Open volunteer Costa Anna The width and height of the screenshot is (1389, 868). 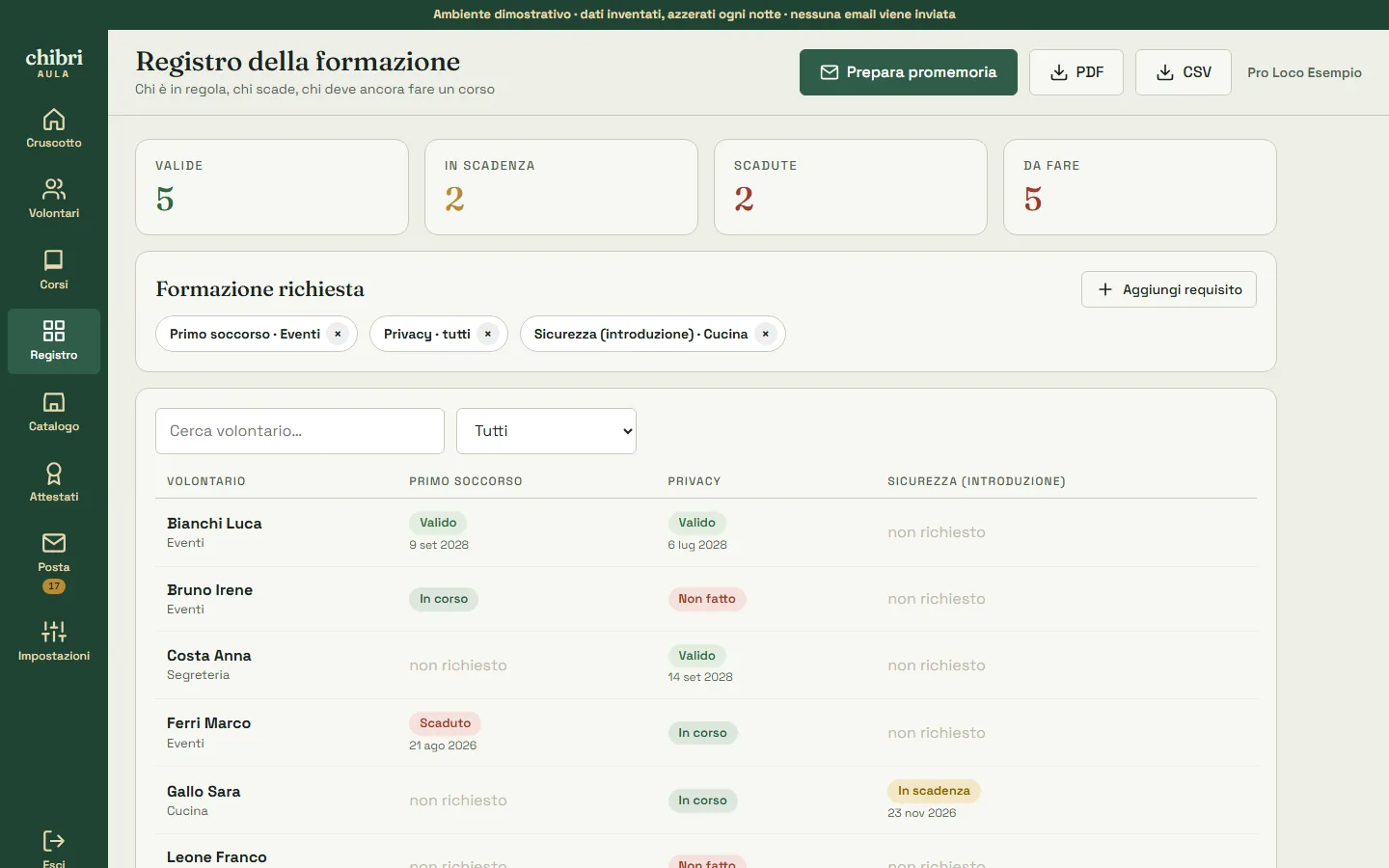(x=209, y=656)
